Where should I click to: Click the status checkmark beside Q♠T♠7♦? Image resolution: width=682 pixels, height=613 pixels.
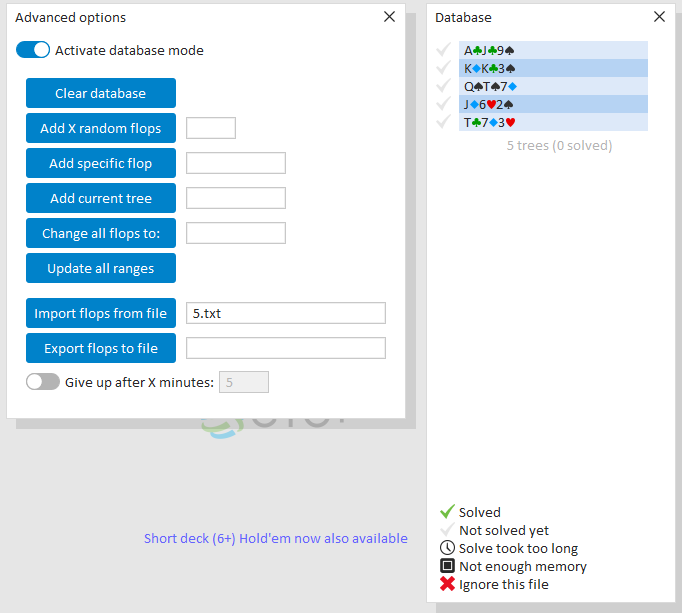[444, 86]
